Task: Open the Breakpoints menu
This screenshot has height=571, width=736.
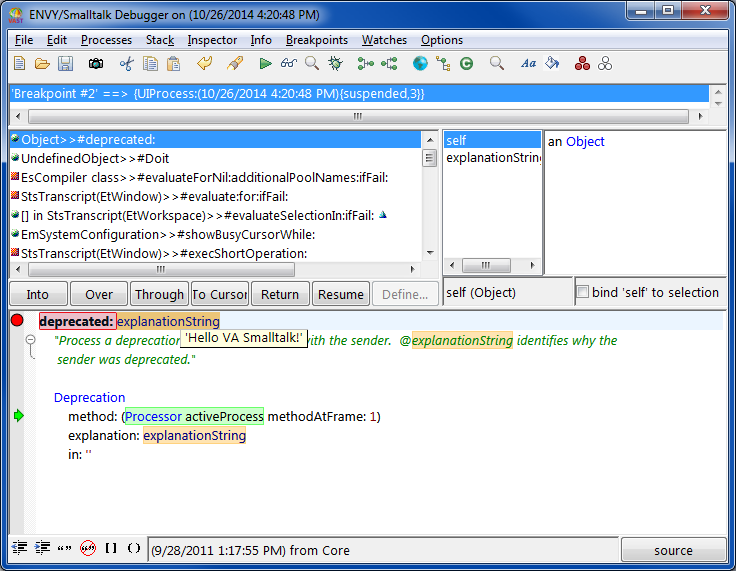Action: pyautogui.click(x=316, y=40)
